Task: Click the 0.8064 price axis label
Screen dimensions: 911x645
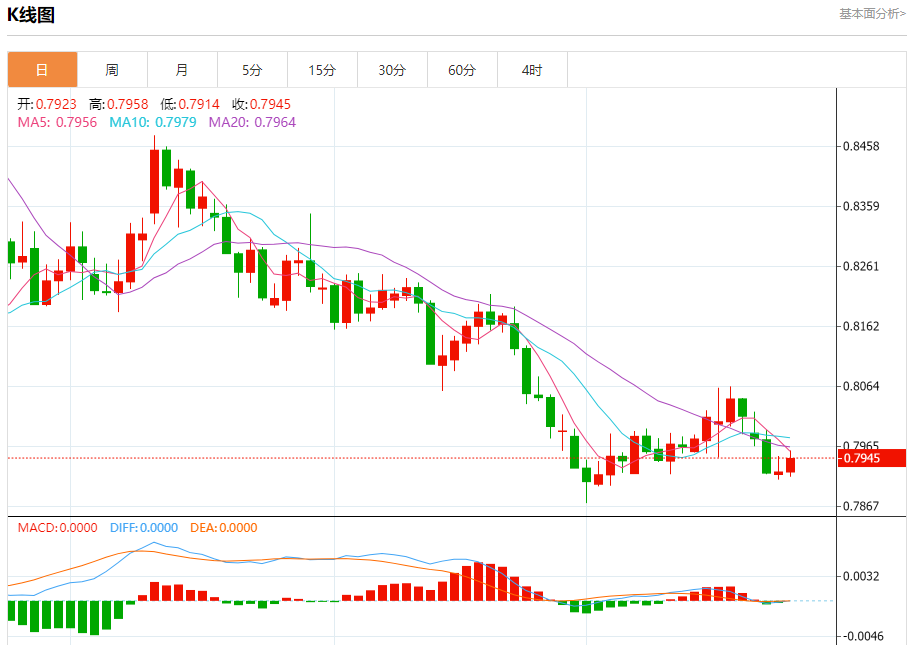Action: tap(862, 386)
